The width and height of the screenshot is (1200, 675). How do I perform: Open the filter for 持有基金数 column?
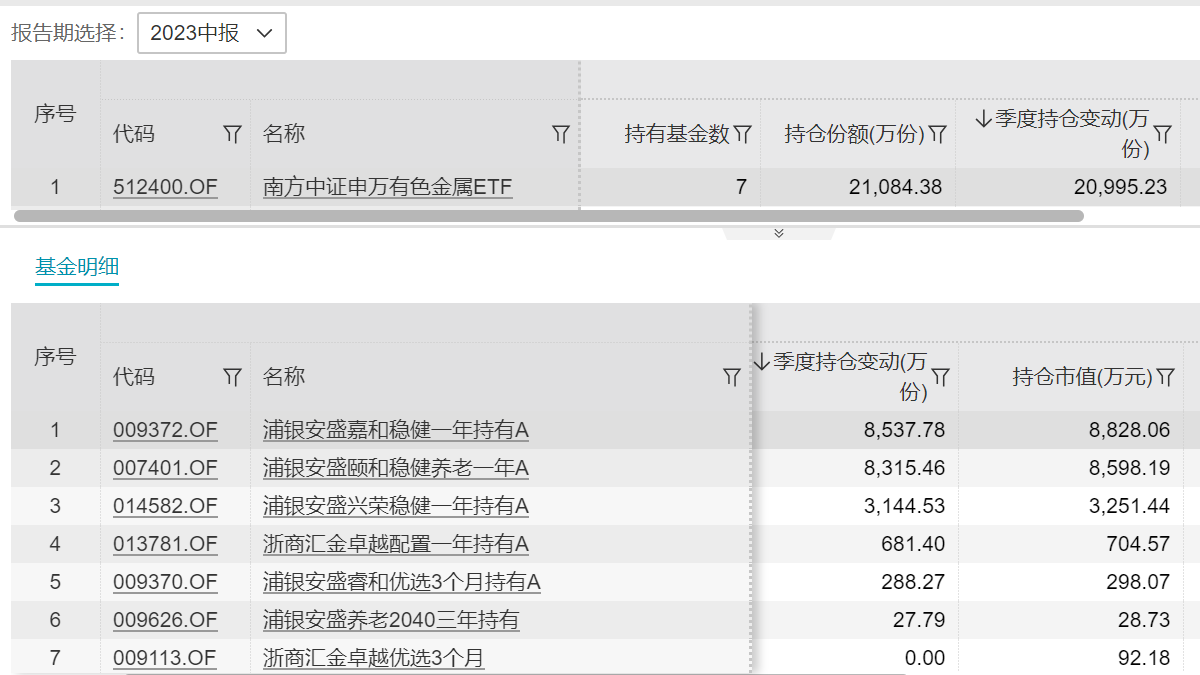[743, 134]
